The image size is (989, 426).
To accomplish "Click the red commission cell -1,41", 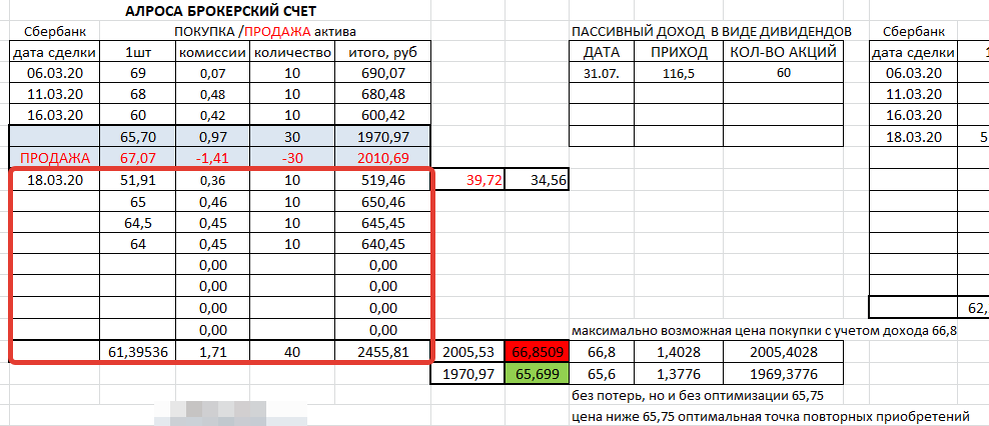I will (x=213, y=158).
